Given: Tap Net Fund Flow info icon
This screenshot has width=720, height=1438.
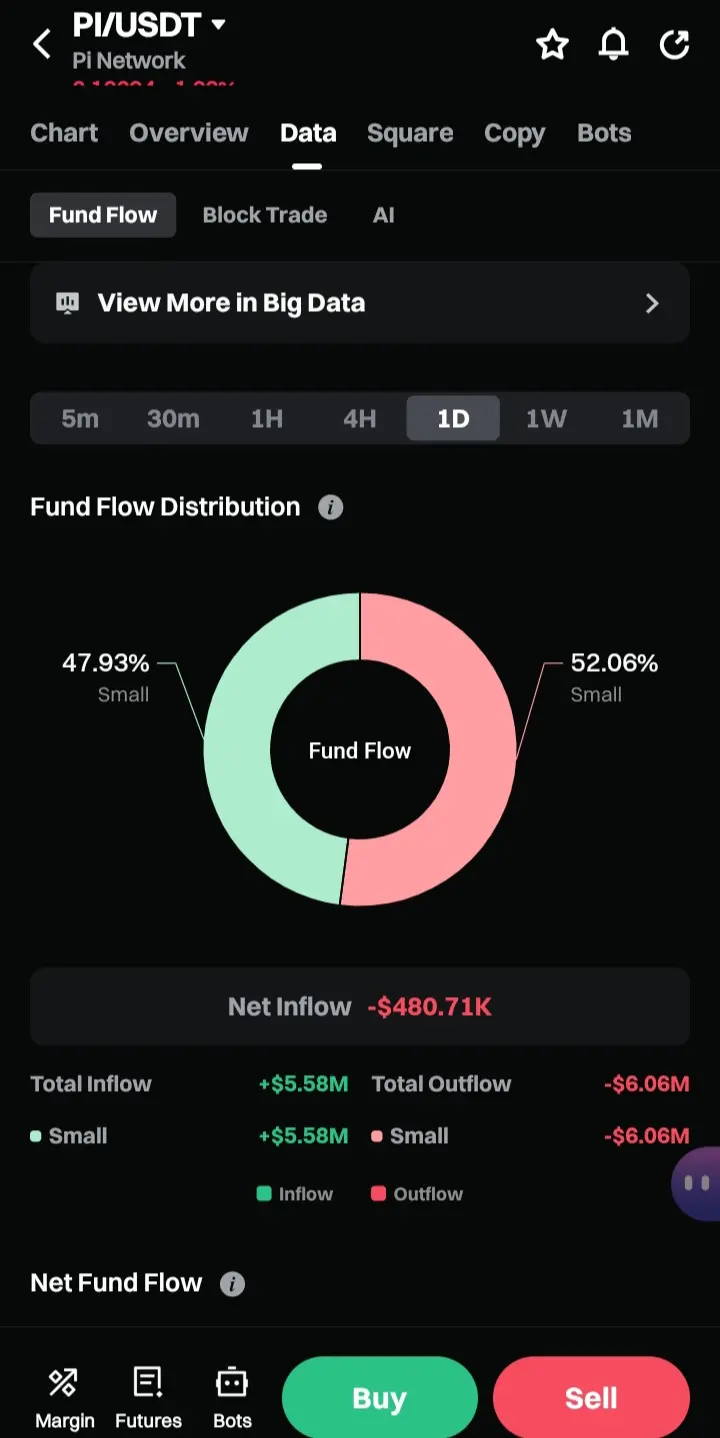Looking at the screenshot, I should [x=232, y=1284].
